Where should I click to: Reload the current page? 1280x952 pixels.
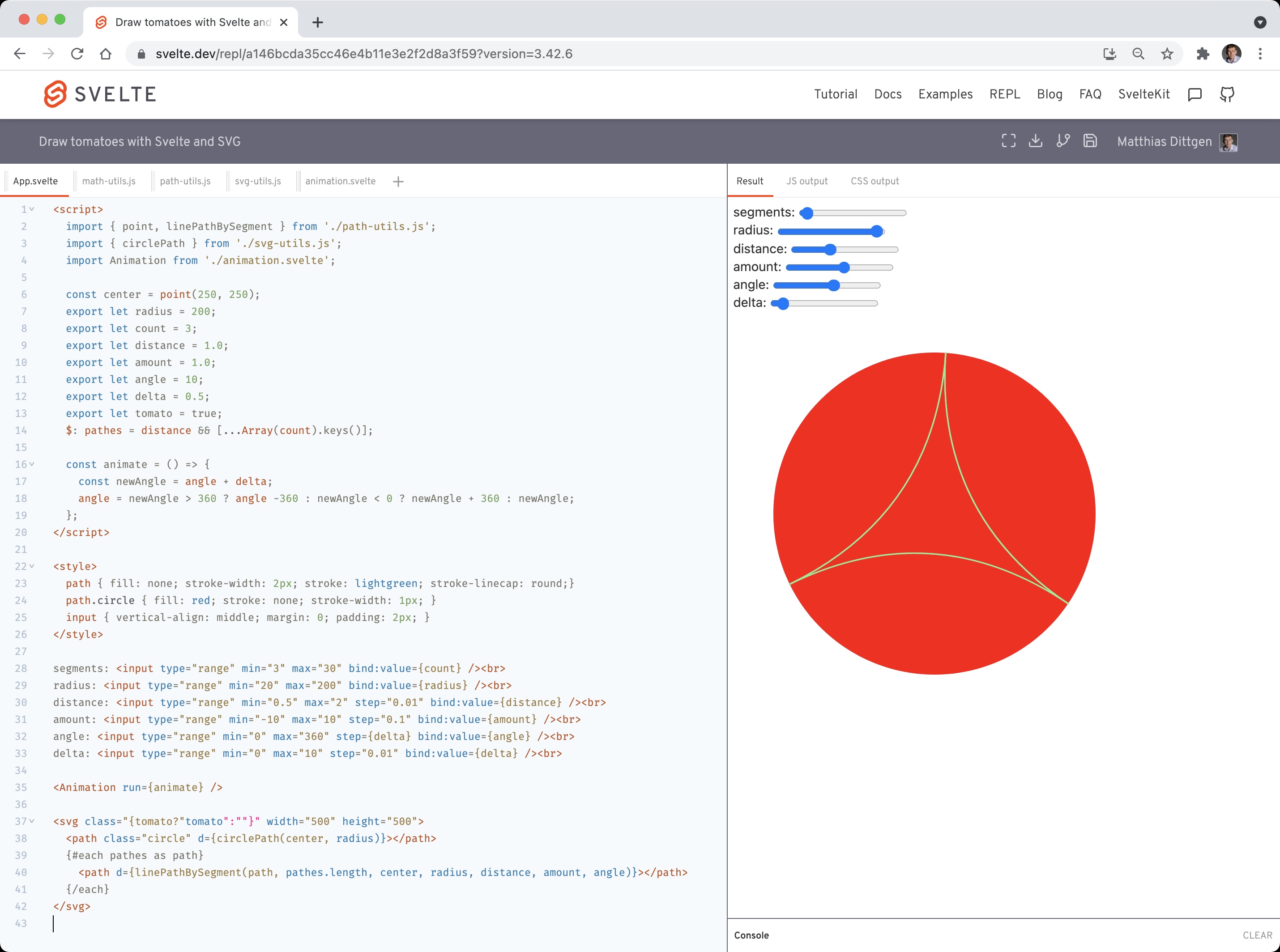[x=77, y=54]
